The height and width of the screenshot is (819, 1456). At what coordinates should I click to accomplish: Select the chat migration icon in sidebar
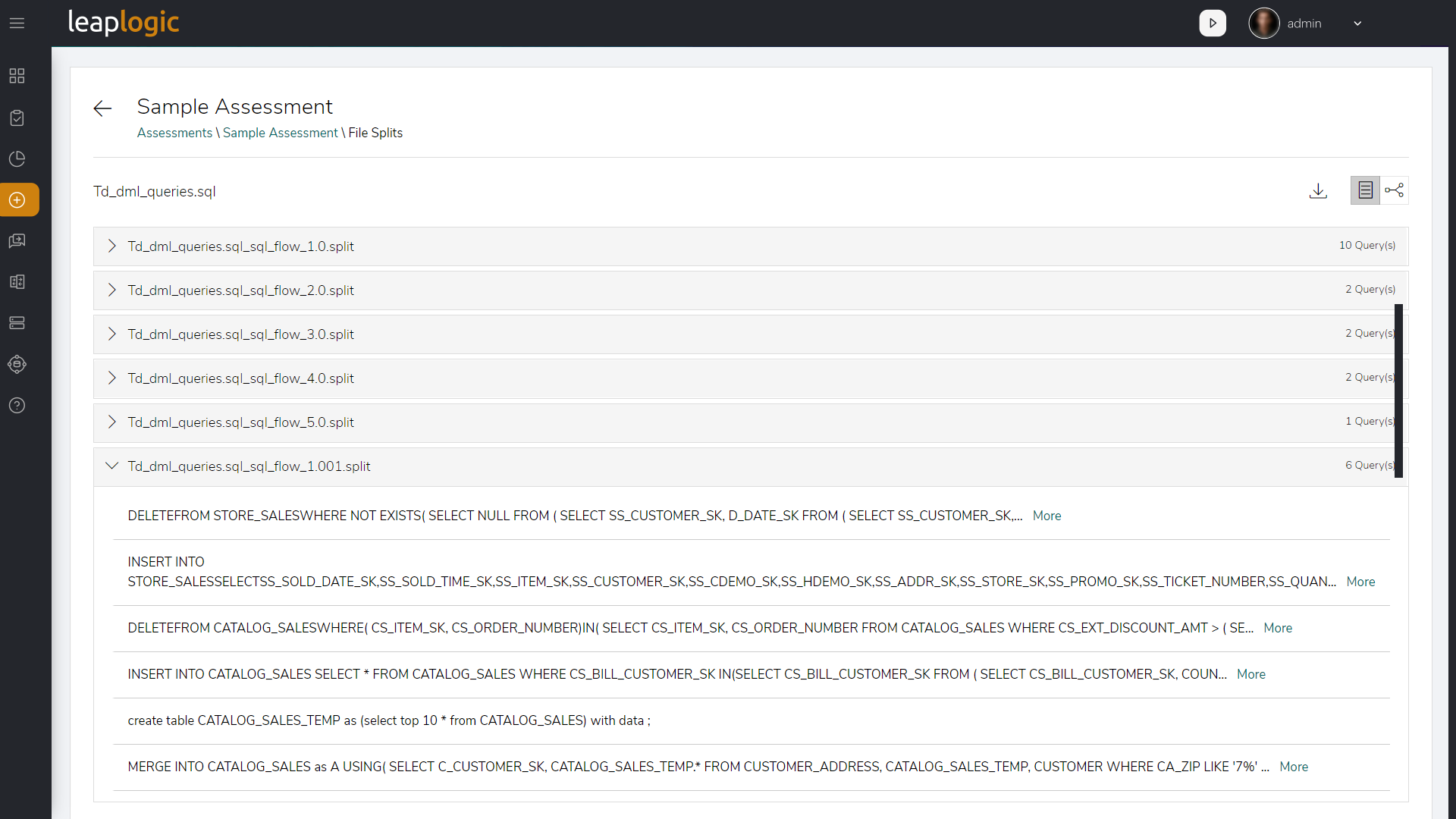tap(17, 240)
